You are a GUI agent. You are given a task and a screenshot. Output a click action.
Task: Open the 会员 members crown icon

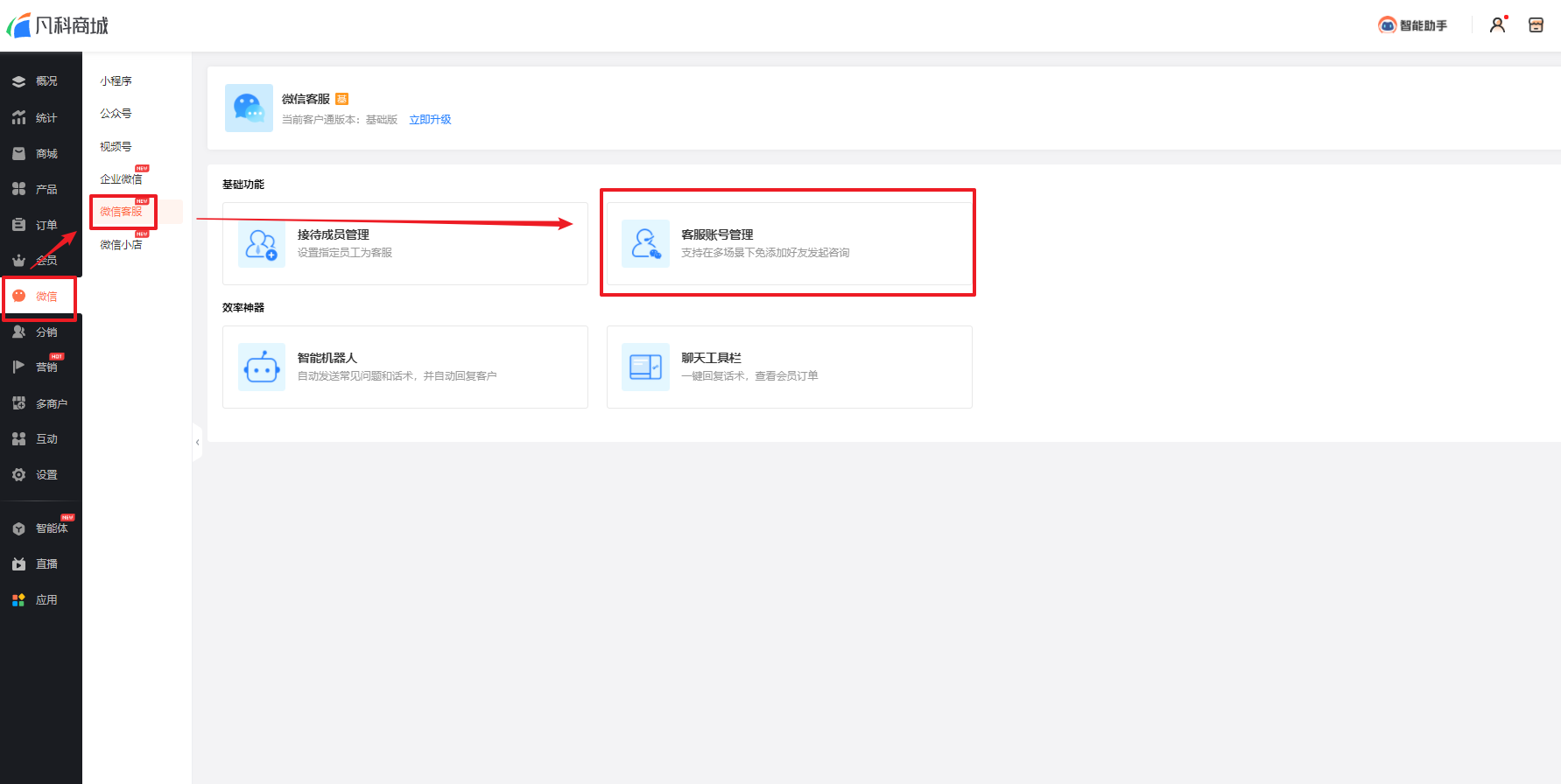point(18,261)
